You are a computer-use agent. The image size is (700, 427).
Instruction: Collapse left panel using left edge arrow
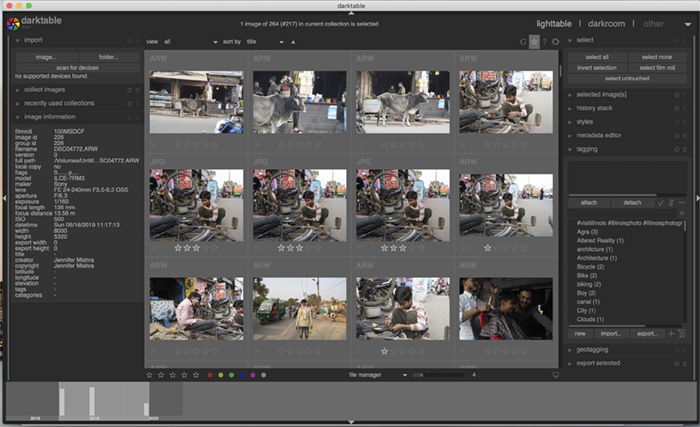pyautogui.click(x=4, y=198)
